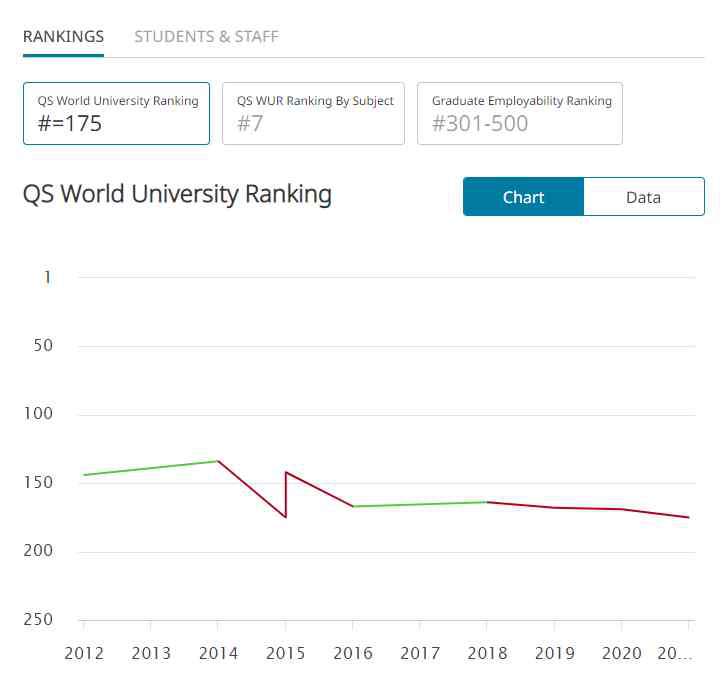
Task: Switch to the Data view
Action: [644, 197]
